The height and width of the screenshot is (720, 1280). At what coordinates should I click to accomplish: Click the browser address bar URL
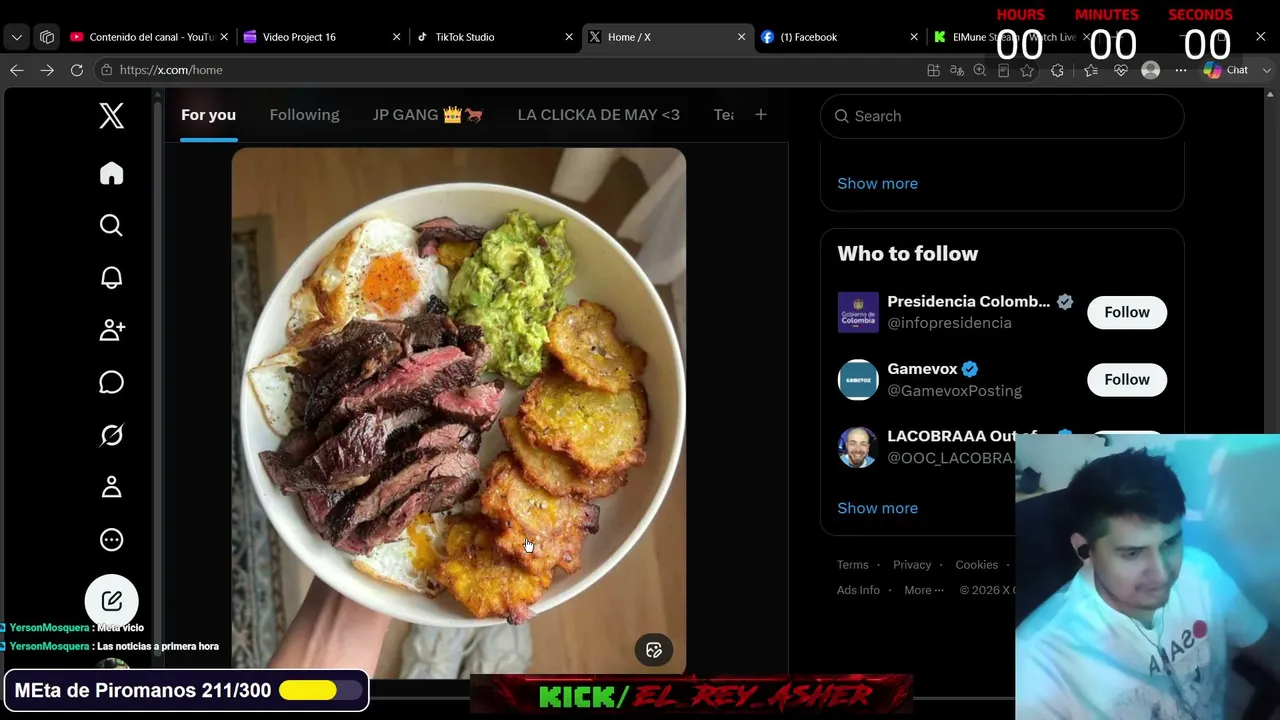click(171, 70)
